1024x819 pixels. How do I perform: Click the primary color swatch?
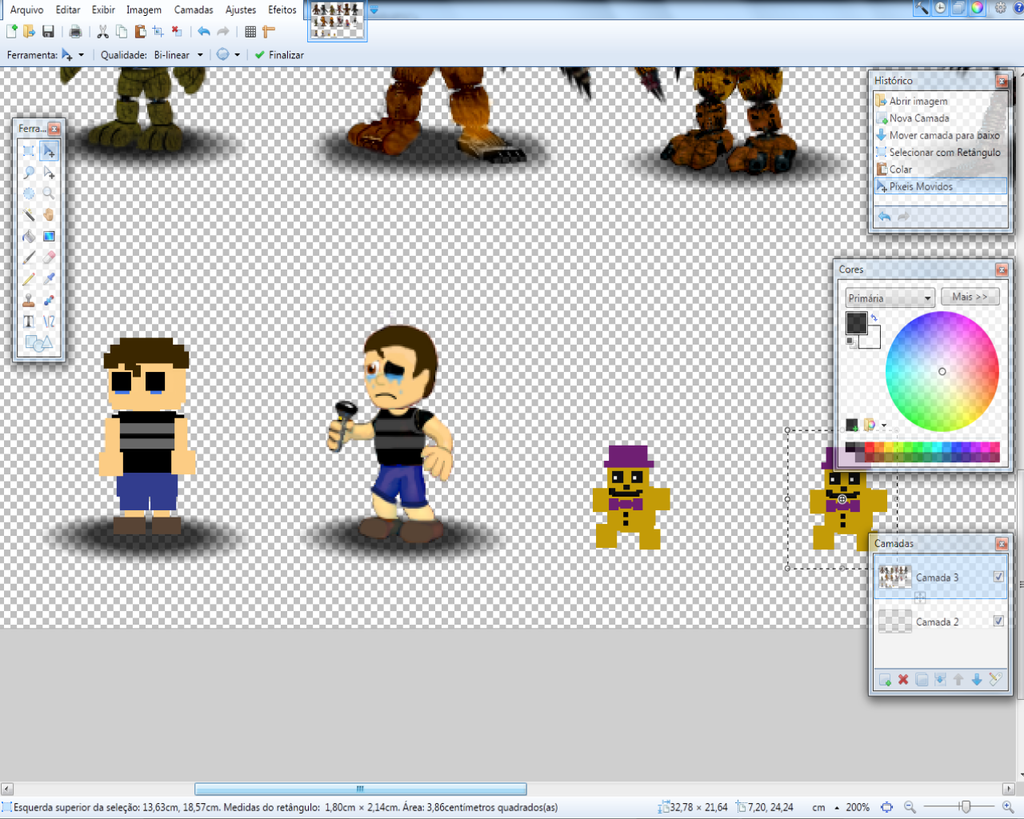[856, 323]
